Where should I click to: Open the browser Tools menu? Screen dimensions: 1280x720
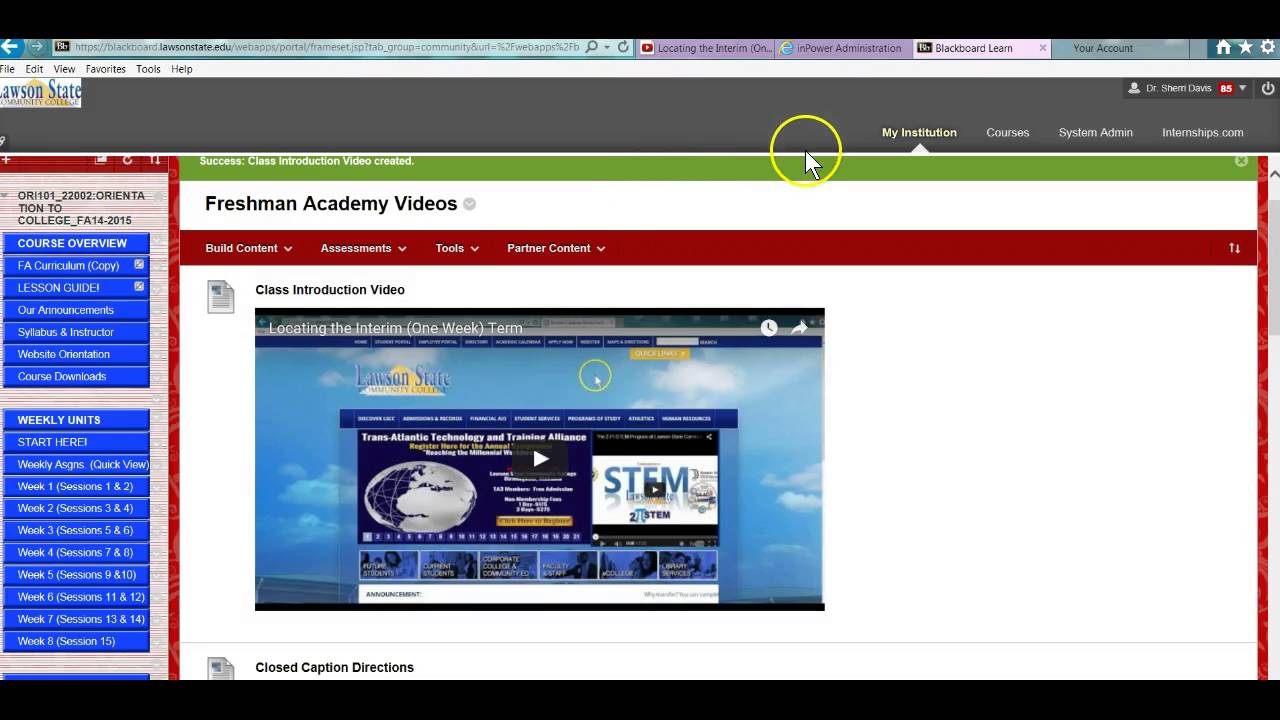[148, 69]
